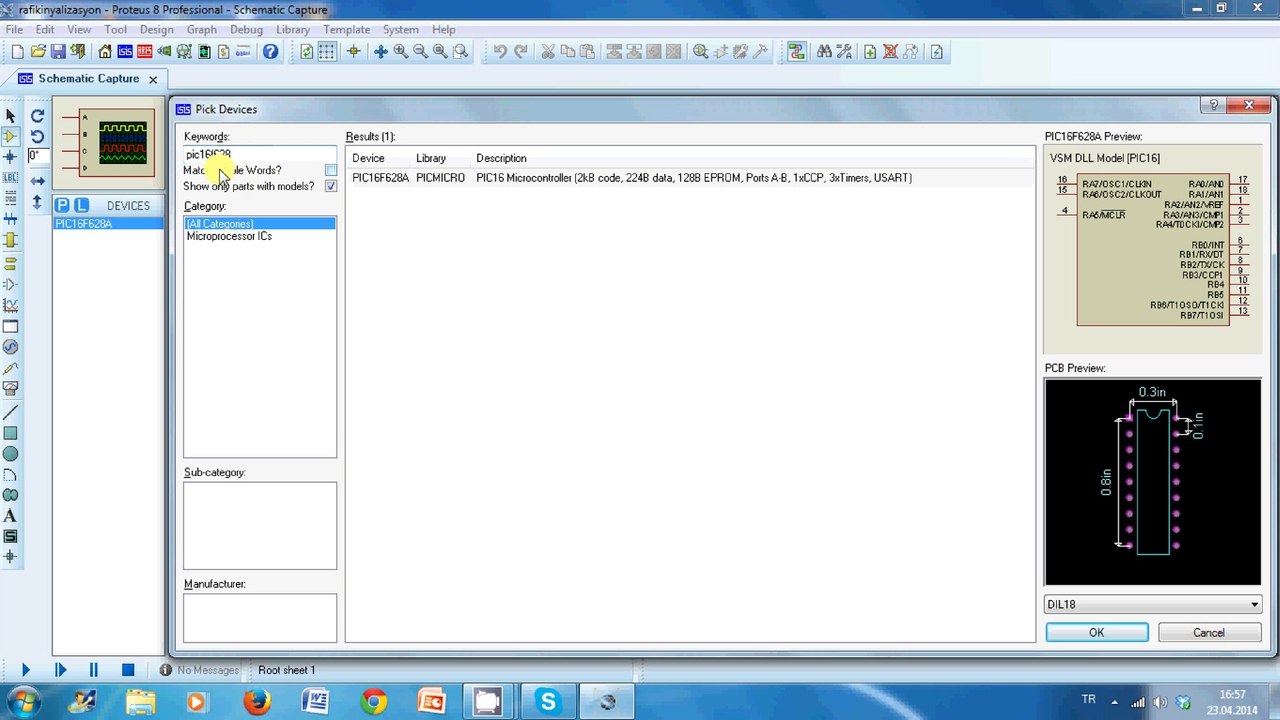Open the Library menu
Viewport: 1280px width, 720px height.
[293, 29]
